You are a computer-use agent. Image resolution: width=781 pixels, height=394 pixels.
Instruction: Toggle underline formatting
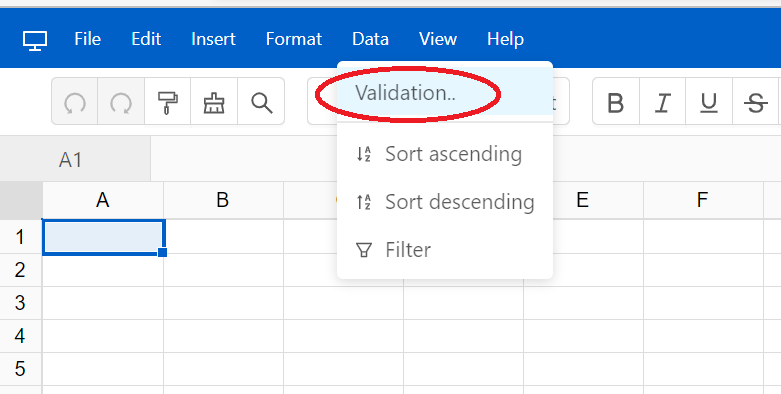[x=709, y=103]
